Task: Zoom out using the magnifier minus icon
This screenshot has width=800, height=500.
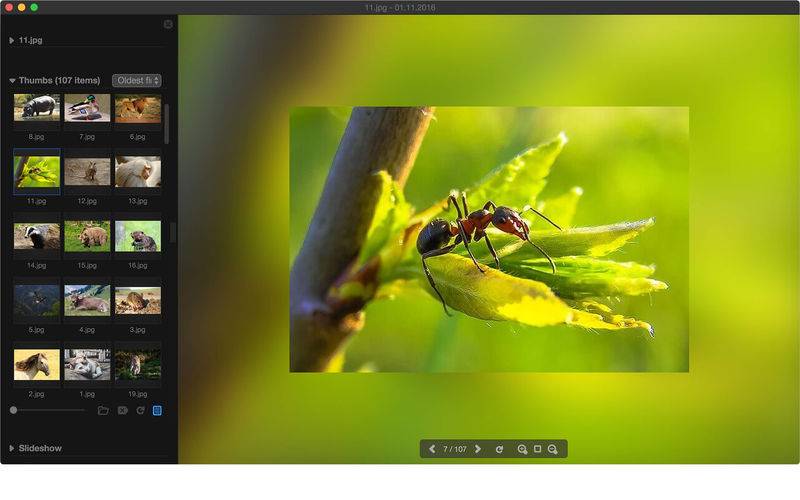Action: (x=552, y=449)
